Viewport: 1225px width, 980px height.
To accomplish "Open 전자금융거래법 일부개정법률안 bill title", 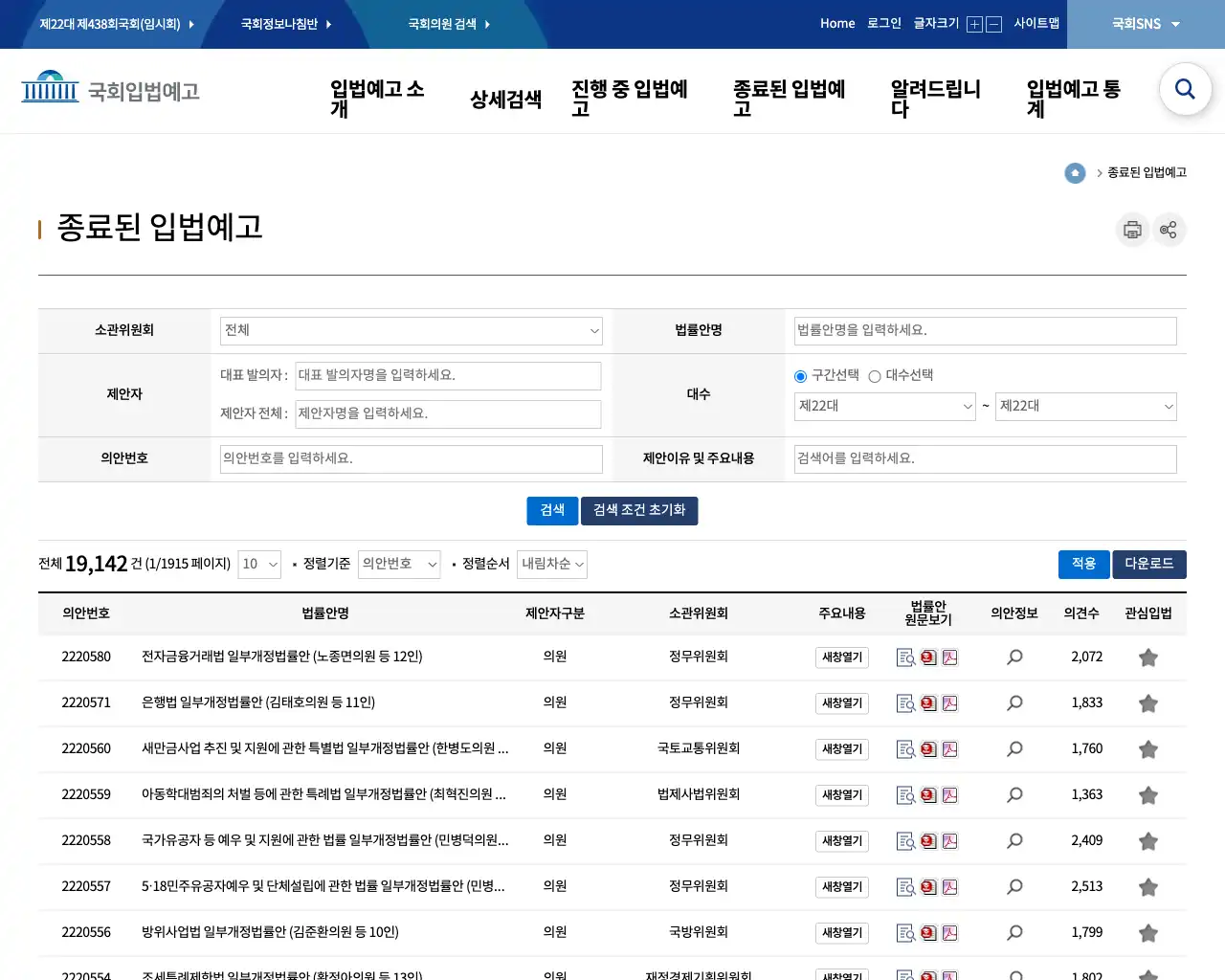I will [282, 657].
